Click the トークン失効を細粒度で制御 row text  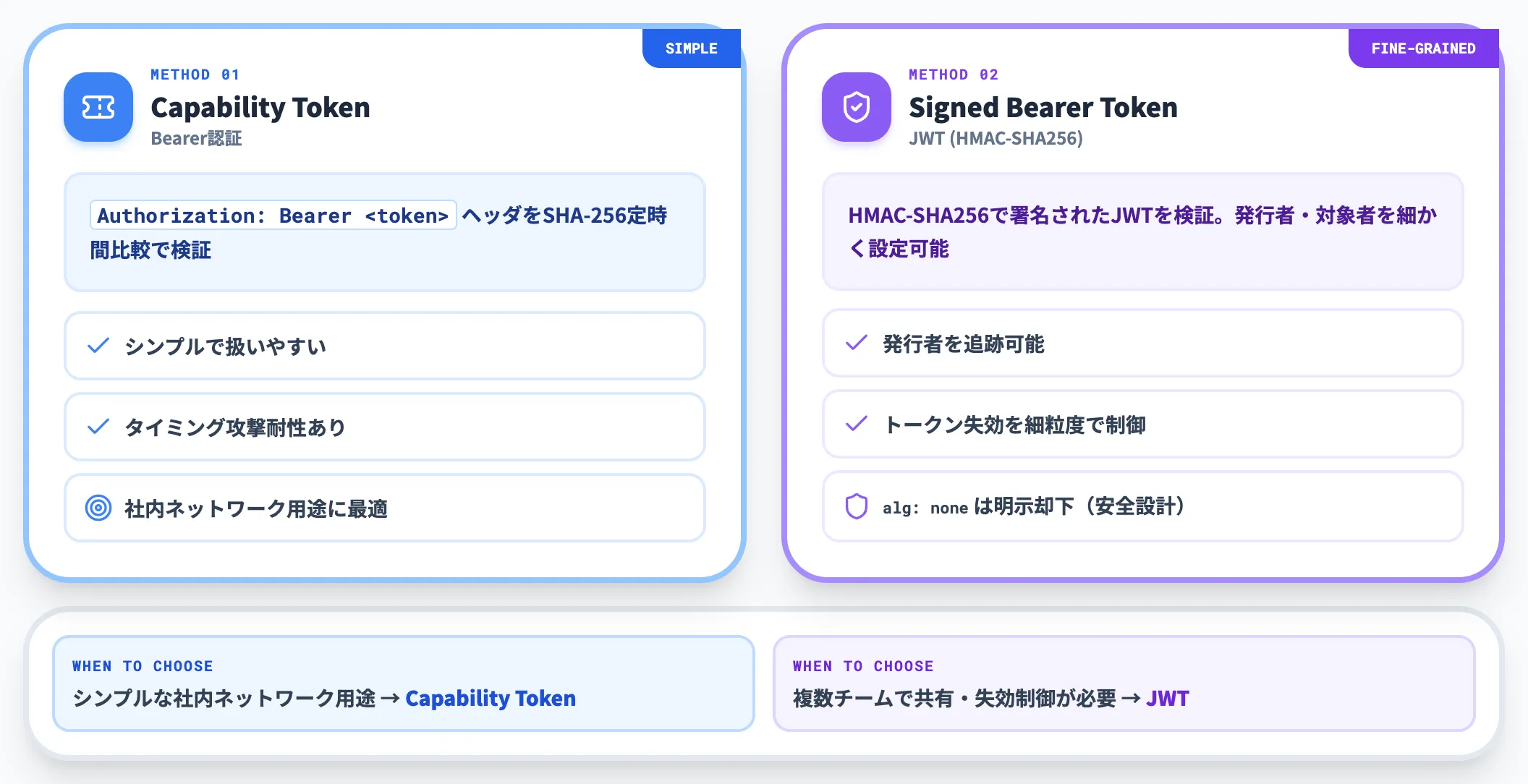[x=1014, y=425]
